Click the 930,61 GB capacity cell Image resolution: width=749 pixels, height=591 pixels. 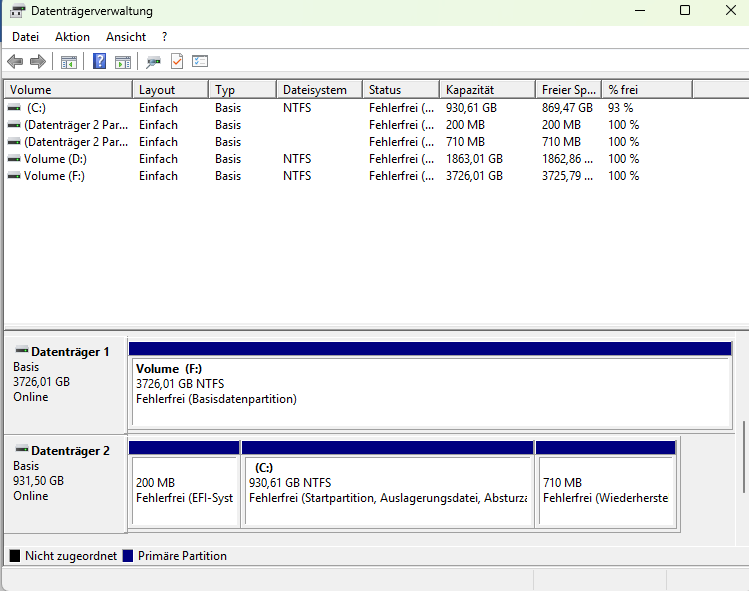coord(471,108)
